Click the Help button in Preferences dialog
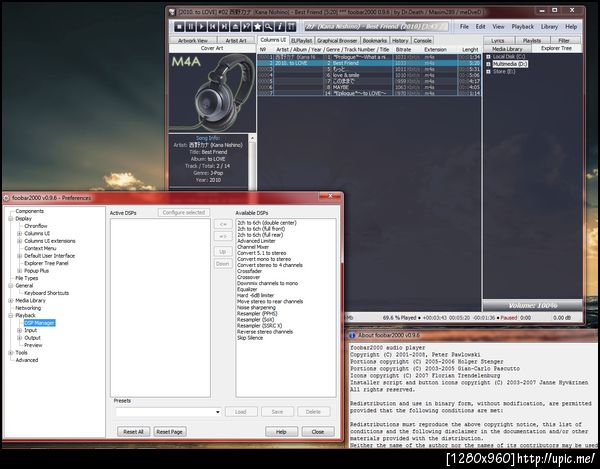 coord(281,432)
